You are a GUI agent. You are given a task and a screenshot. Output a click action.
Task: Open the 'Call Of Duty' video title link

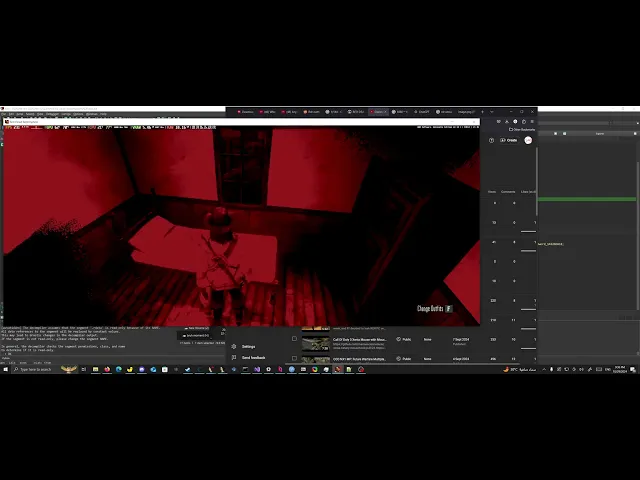click(x=360, y=340)
